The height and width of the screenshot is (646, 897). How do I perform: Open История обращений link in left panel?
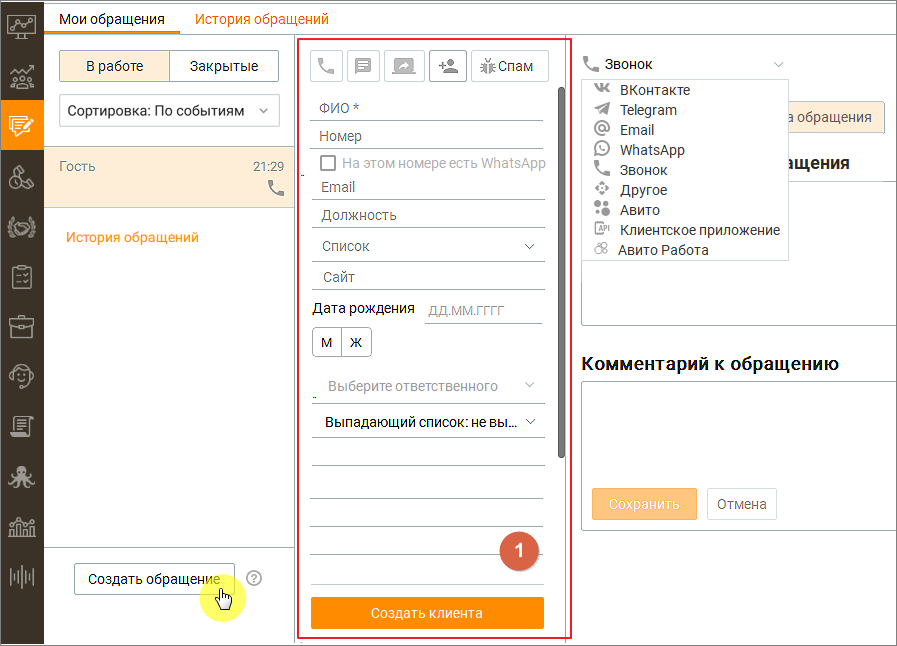pos(132,237)
